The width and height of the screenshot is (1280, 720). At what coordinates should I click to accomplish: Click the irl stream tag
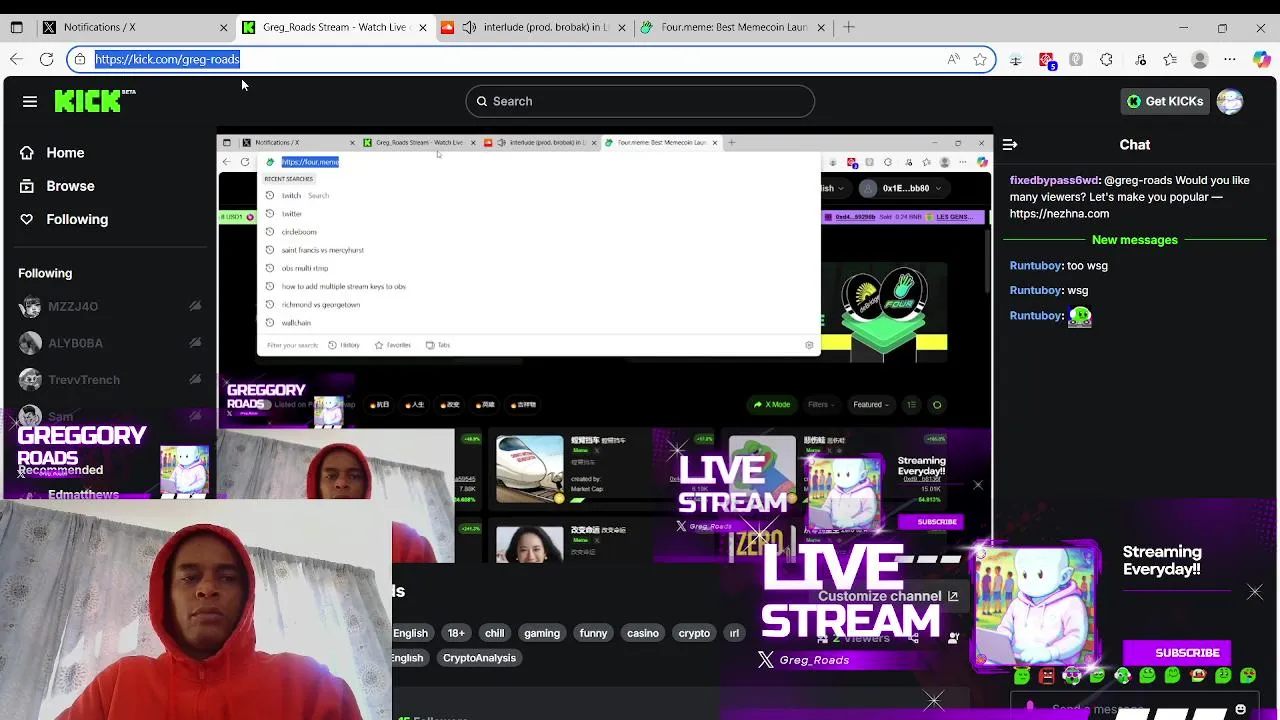734,633
